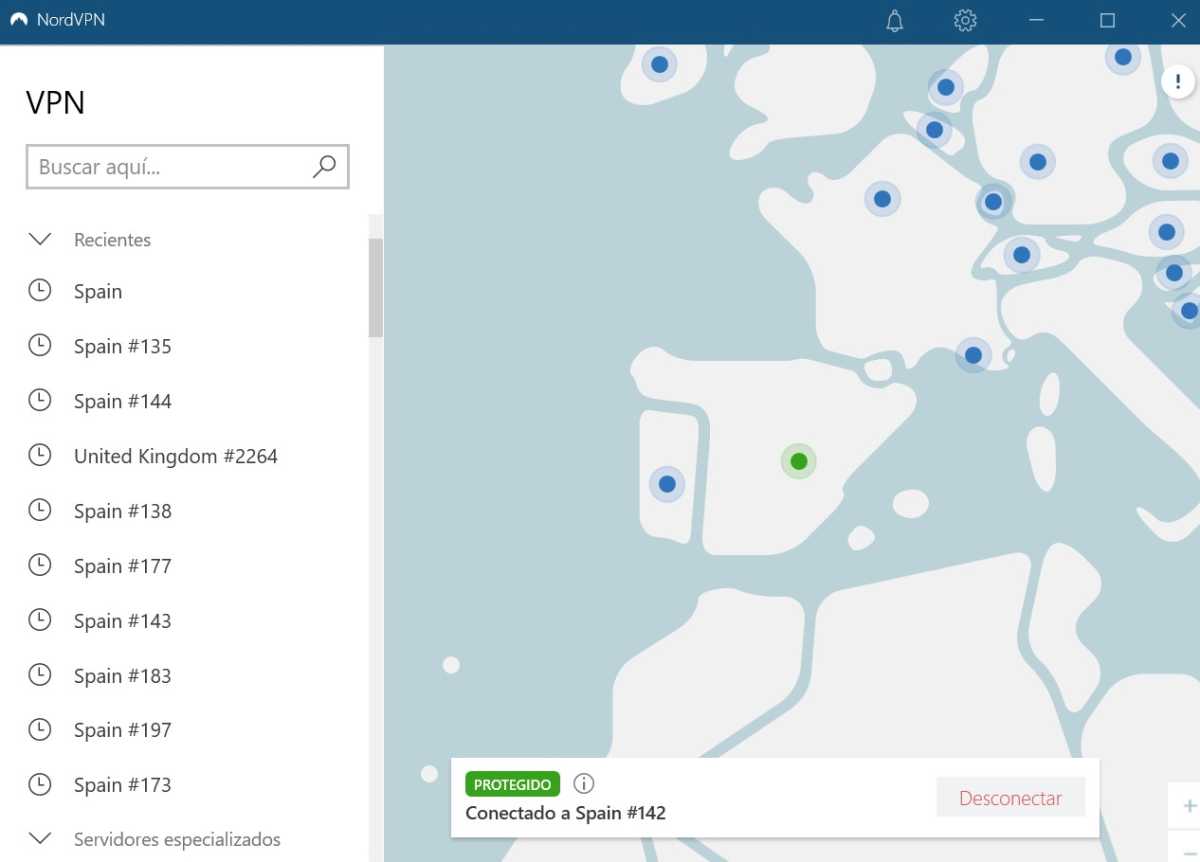Click the PROTEGIDO status badge
This screenshot has width=1200, height=862.
click(x=512, y=784)
